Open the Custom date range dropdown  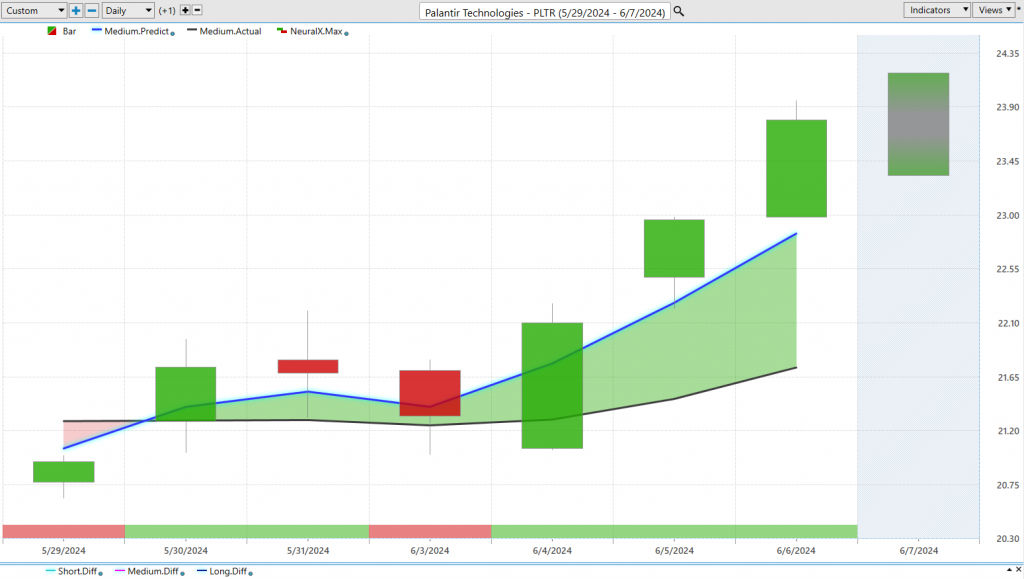tap(34, 10)
